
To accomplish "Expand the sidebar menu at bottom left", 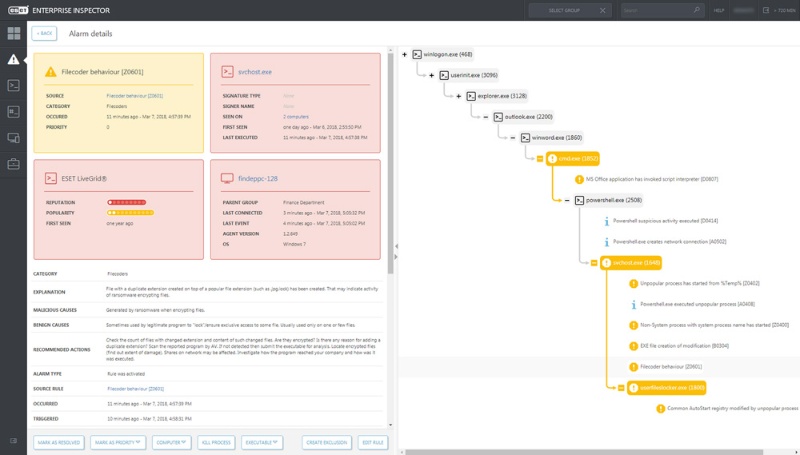I will [14, 441].
